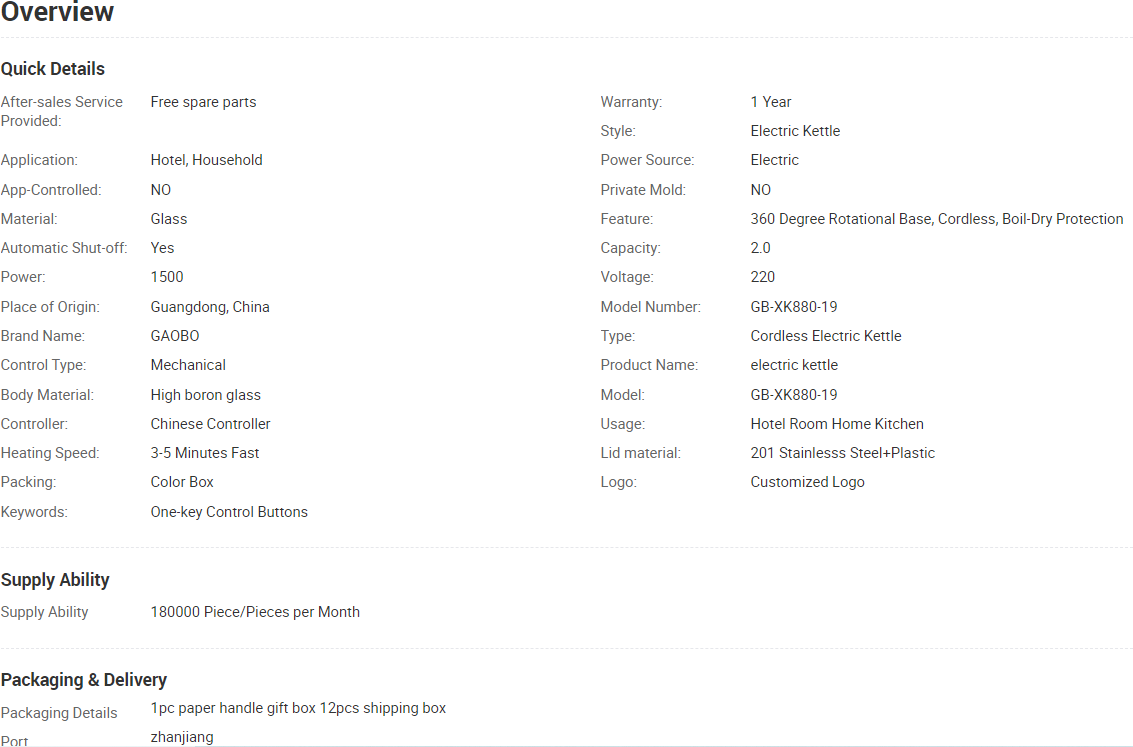
Task: Click the One-key Control Buttons keyword
Action: click(229, 512)
